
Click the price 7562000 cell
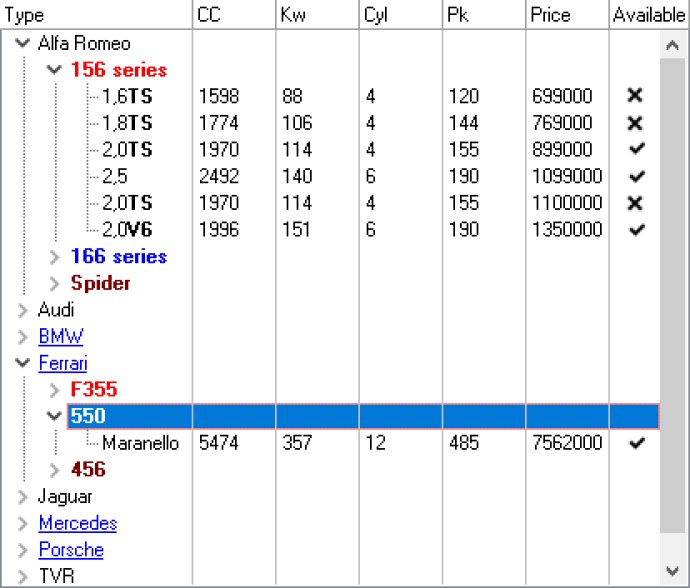[x=567, y=443]
